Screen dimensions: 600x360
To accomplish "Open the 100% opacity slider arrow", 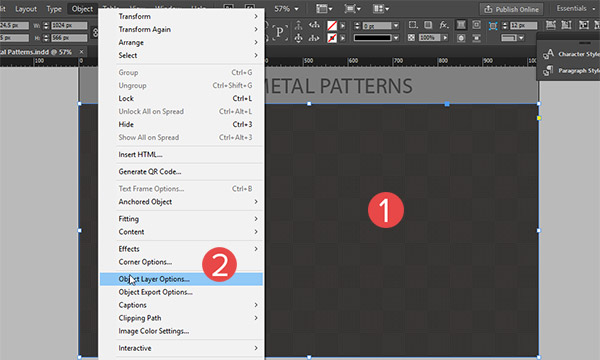I will (x=445, y=38).
